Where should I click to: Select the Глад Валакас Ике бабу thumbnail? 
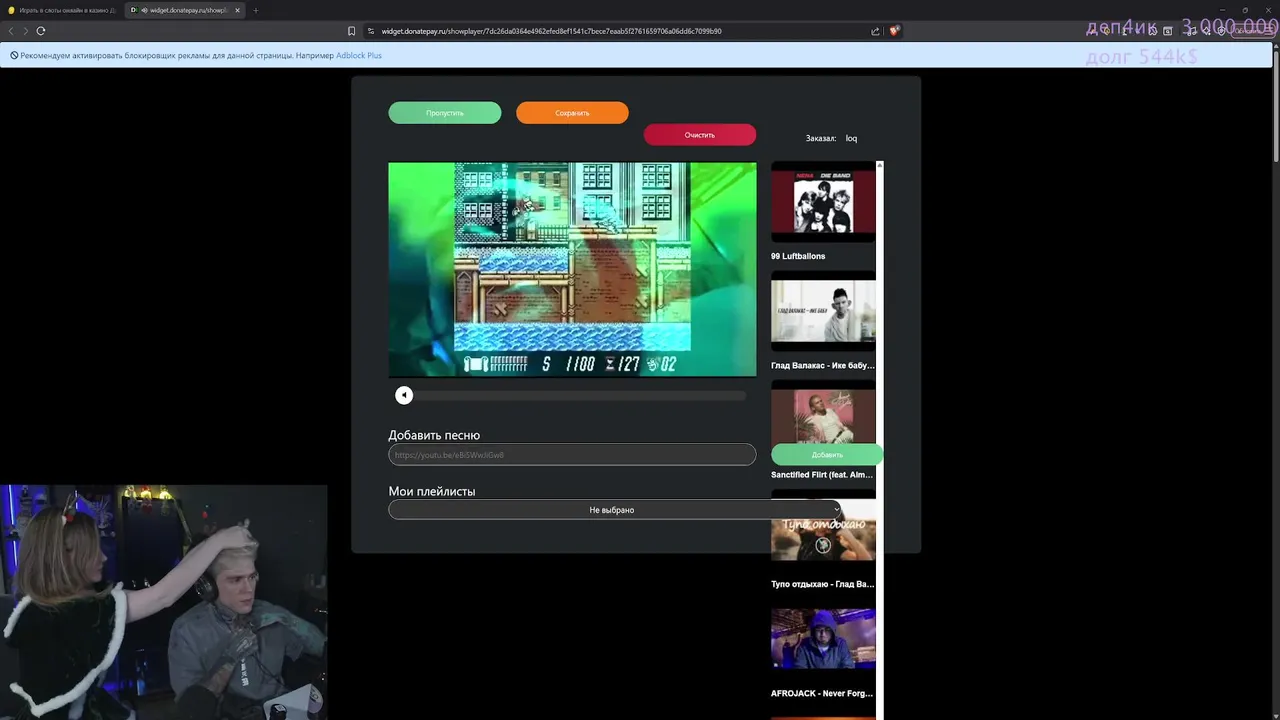point(823,311)
